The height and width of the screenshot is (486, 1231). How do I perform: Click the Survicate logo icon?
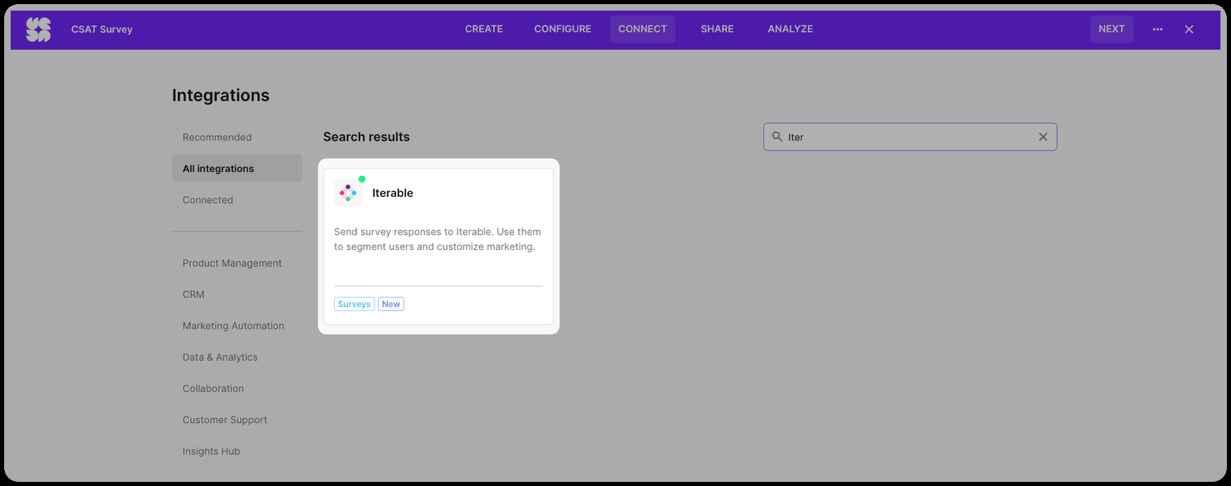(x=38, y=30)
